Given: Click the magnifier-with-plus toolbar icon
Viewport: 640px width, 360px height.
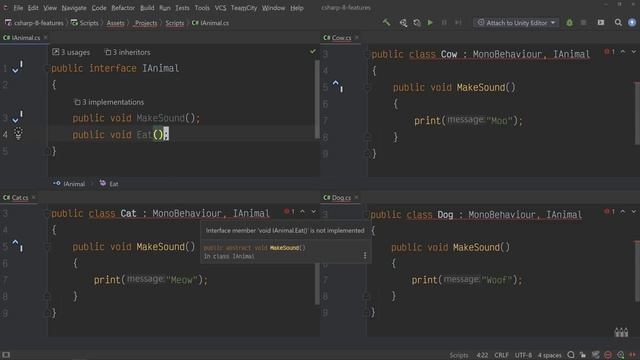Looking at the screenshot, I should point(403,23).
